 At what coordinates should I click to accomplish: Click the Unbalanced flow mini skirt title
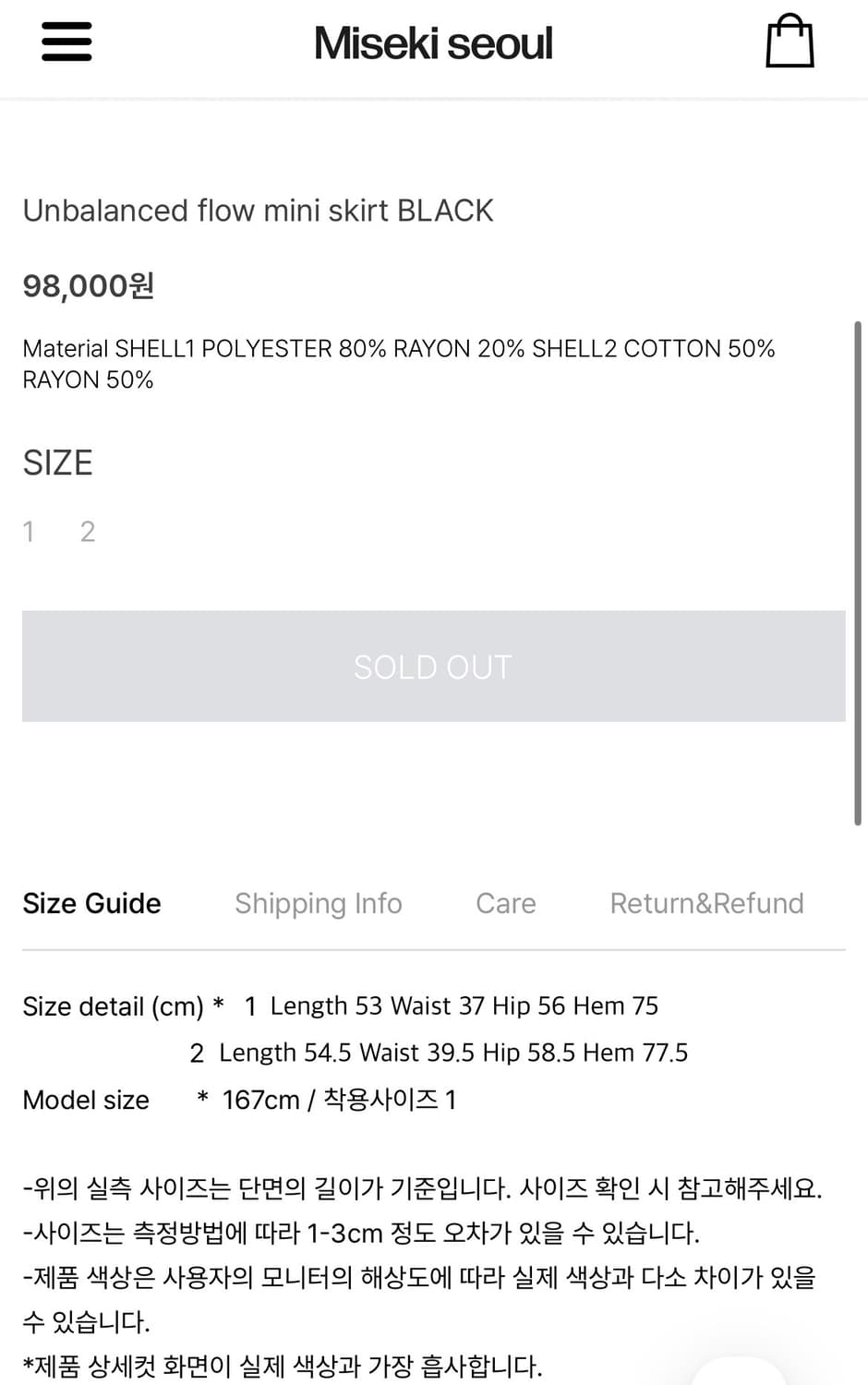(258, 211)
